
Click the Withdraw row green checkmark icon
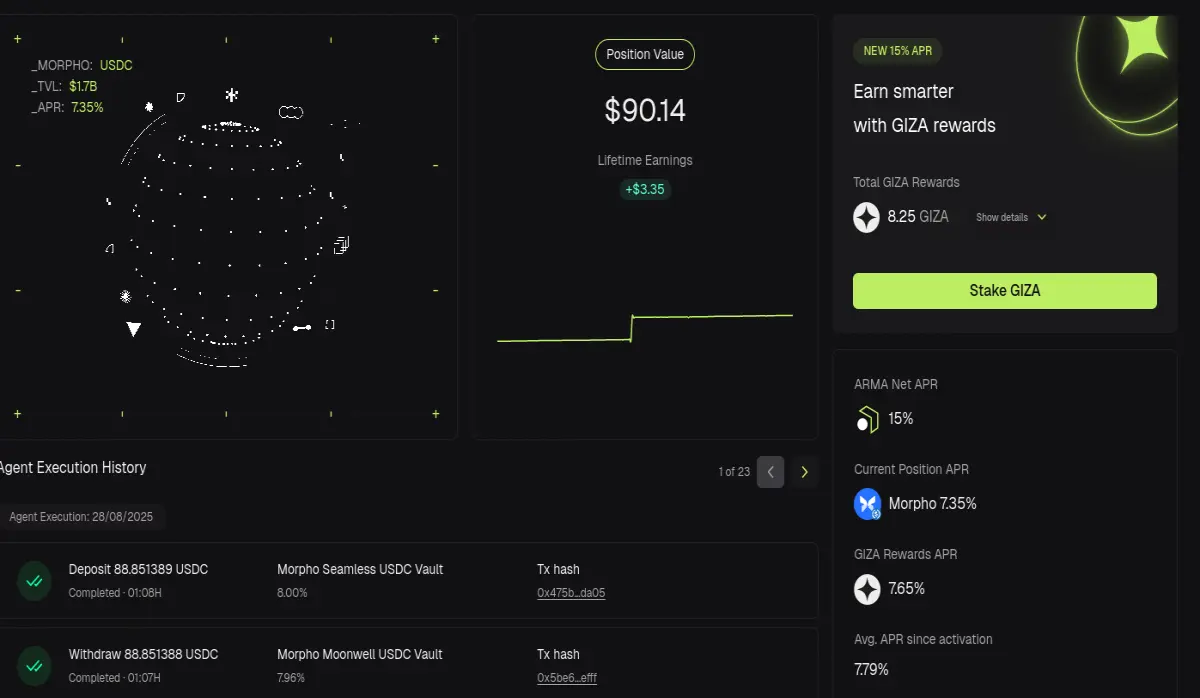point(34,666)
